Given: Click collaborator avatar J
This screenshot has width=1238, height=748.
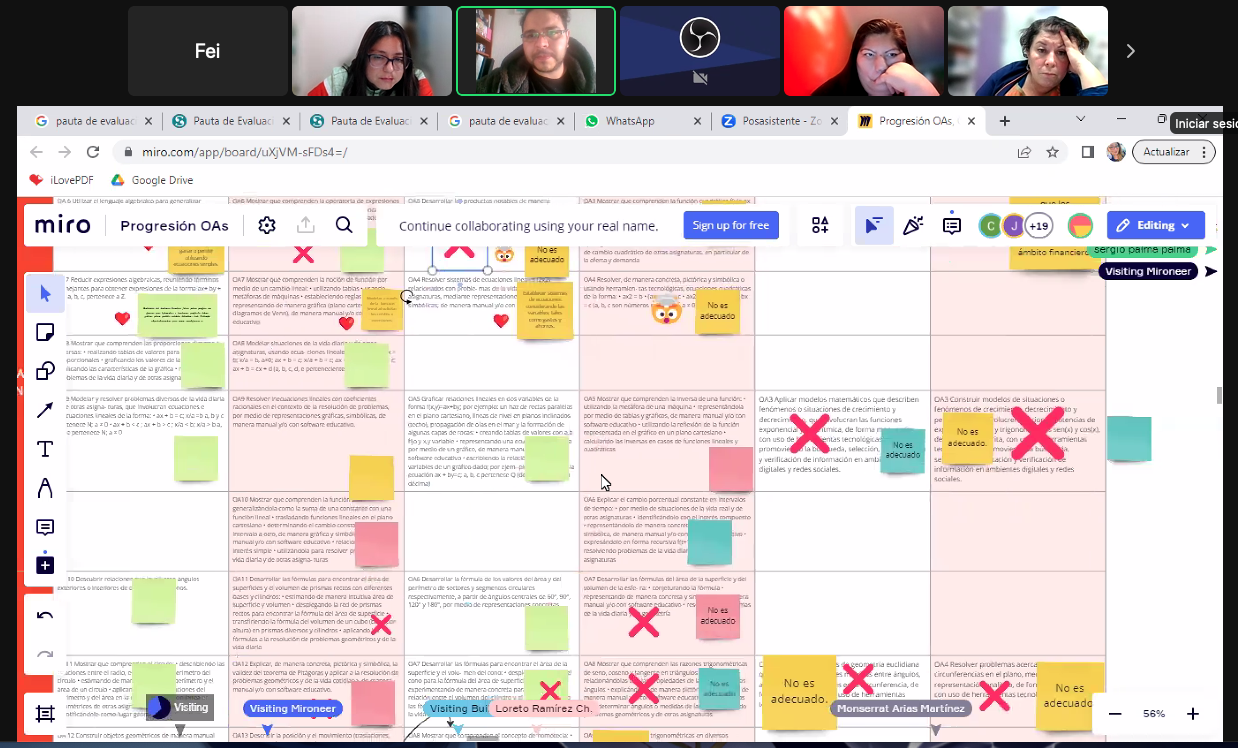Looking at the screenshot, I should (1013, 225).
